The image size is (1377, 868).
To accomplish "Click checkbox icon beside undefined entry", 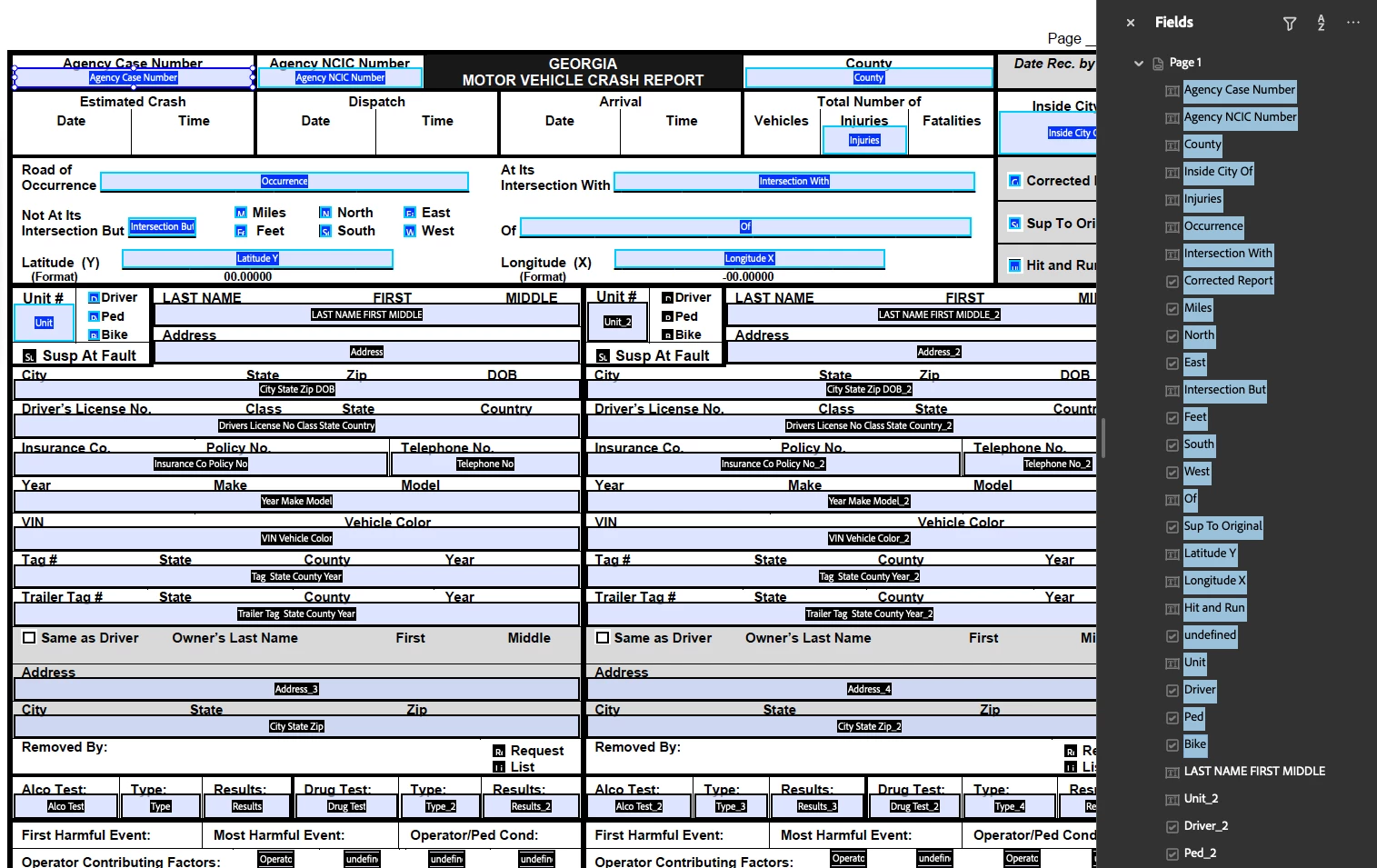I will 1172,636.
